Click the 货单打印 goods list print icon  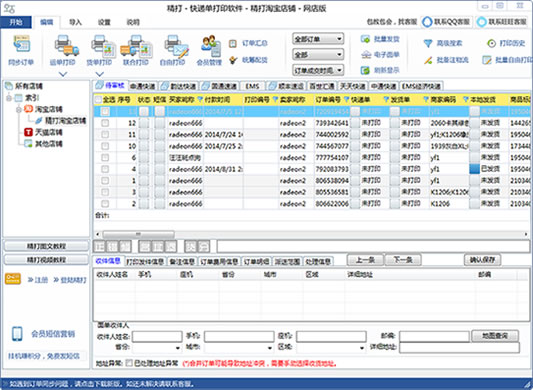(103, 46)
